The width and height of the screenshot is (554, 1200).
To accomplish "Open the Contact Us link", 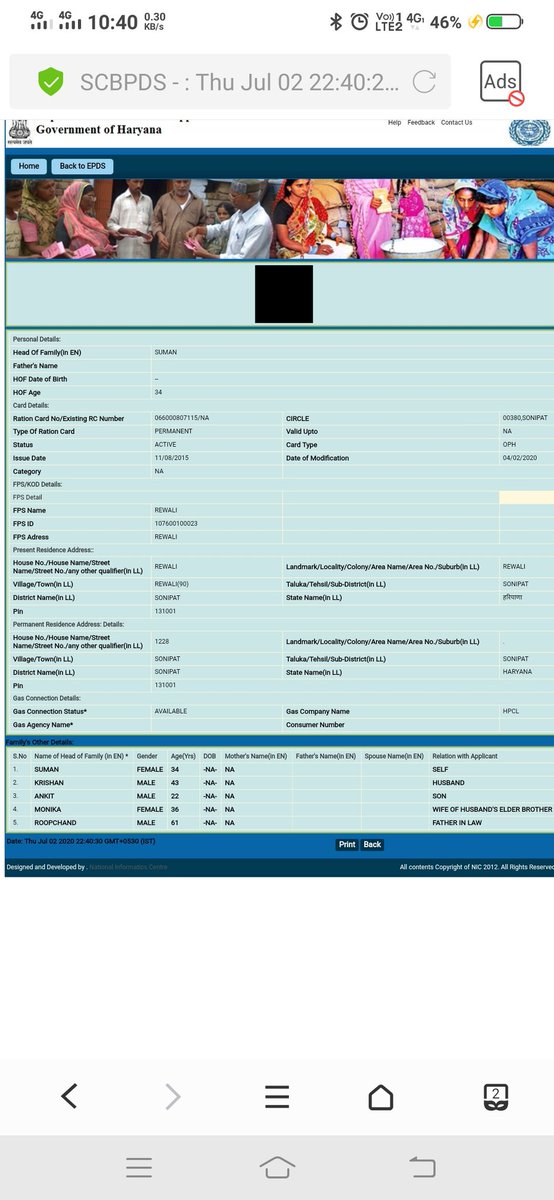I will click(x=457, y=123).
